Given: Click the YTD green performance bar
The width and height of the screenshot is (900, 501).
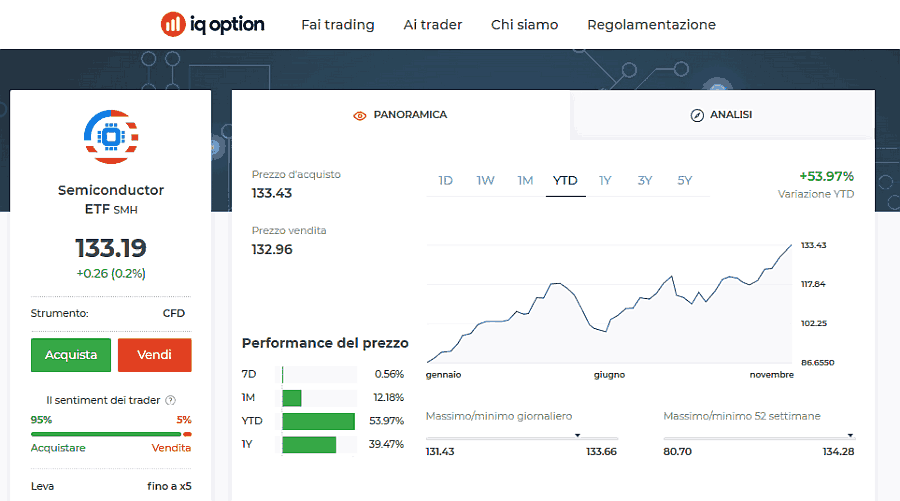Looking at the screenshot, I should [x=318, y=421].
